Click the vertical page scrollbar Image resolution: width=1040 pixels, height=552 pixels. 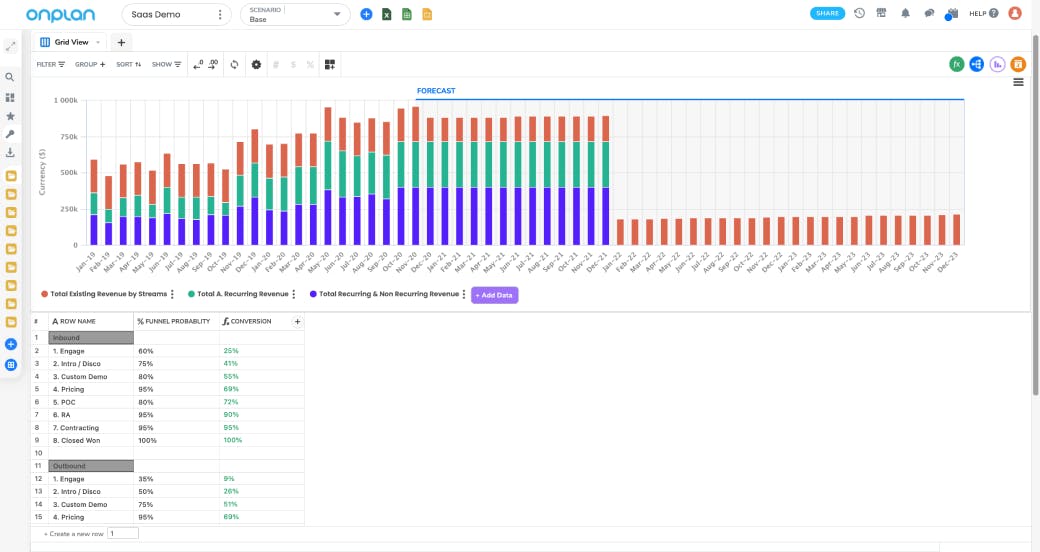point(1035,216)
